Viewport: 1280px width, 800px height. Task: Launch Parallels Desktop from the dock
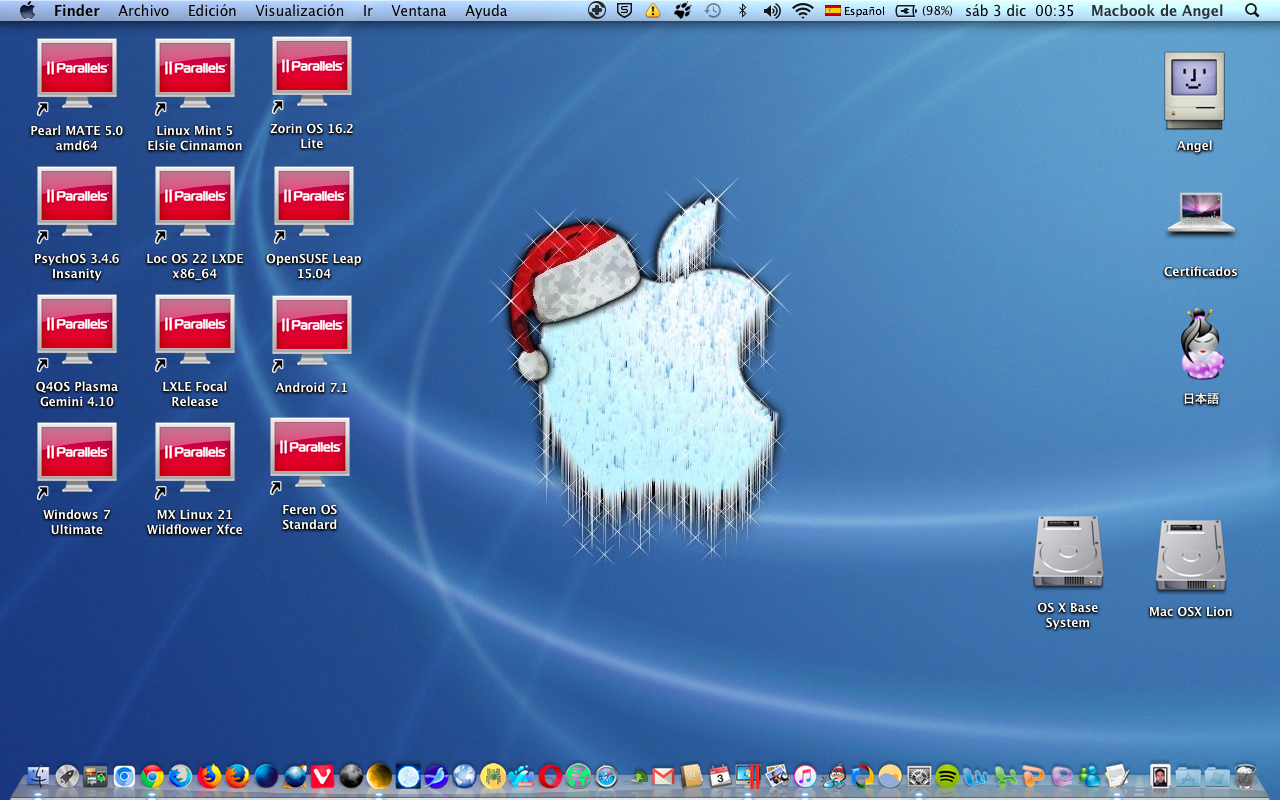point(748,776)
